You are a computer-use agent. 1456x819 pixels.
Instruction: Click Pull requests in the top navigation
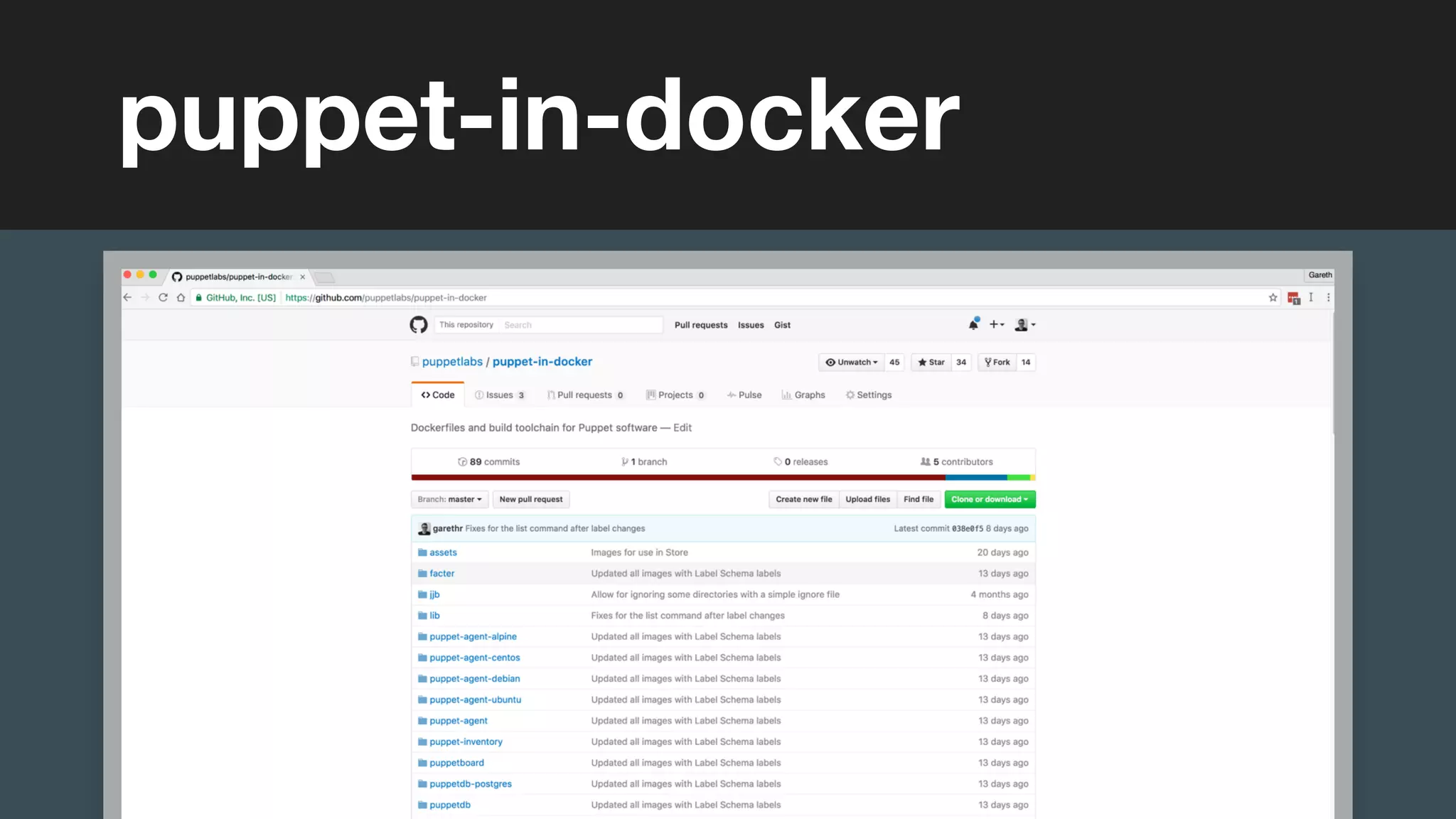(701, 325)
